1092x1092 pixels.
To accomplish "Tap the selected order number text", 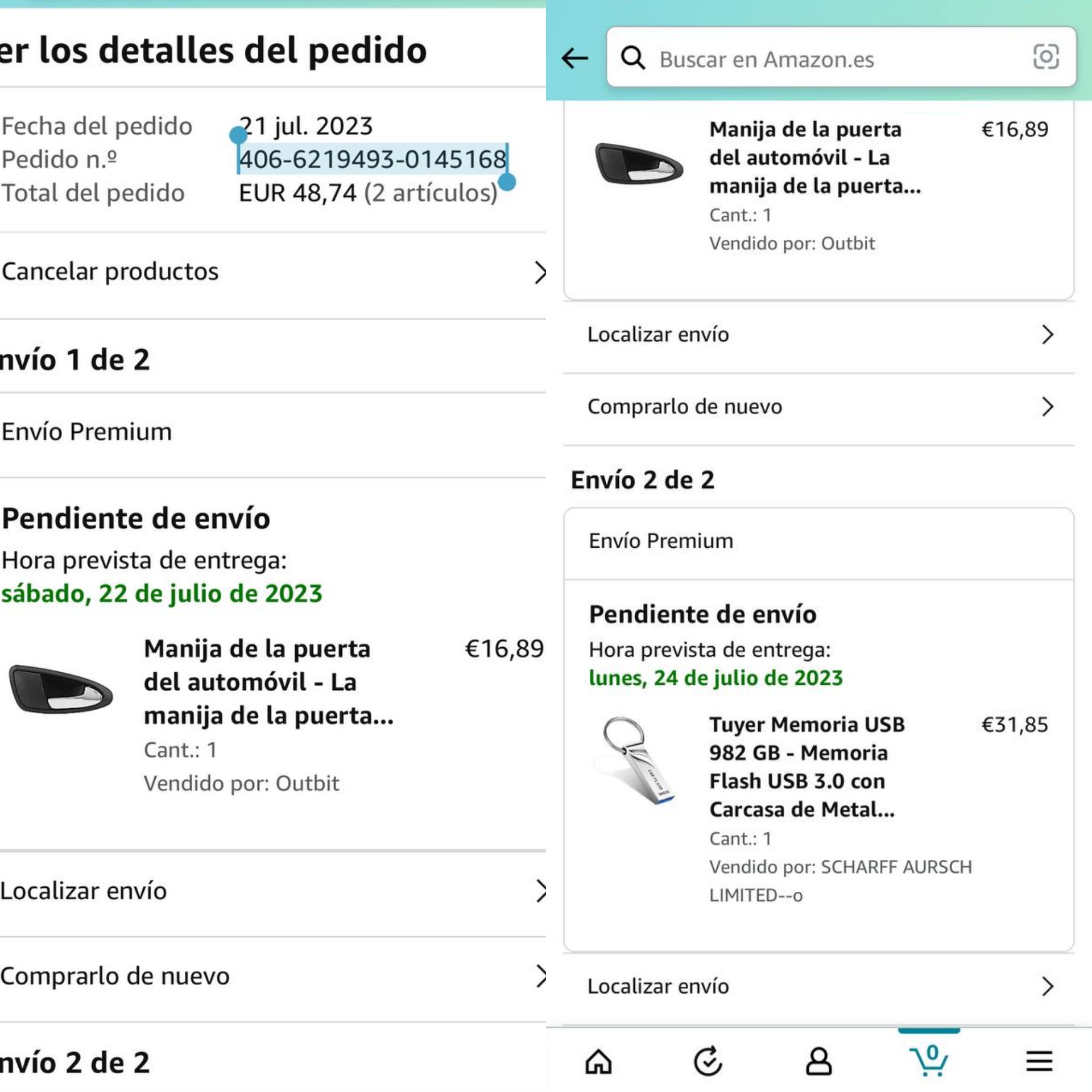I will 373,159.
